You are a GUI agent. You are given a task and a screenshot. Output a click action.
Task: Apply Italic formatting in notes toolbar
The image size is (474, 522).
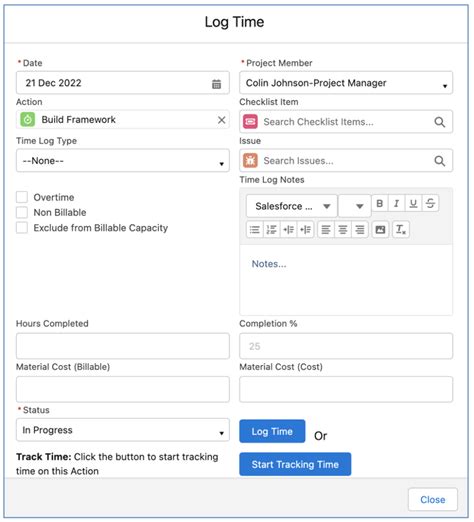[x=396, y=203]
